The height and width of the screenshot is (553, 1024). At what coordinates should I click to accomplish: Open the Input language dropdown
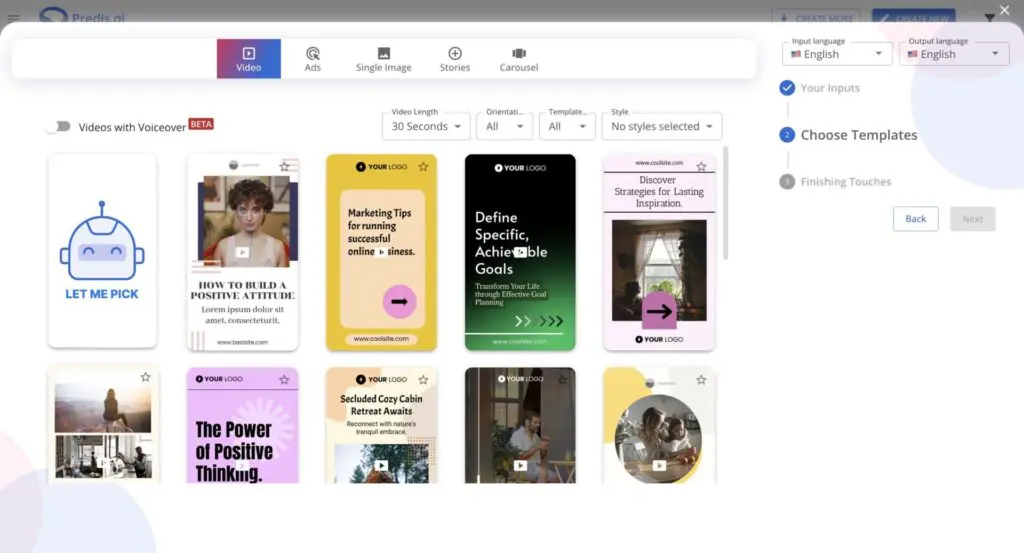[837, 54]
